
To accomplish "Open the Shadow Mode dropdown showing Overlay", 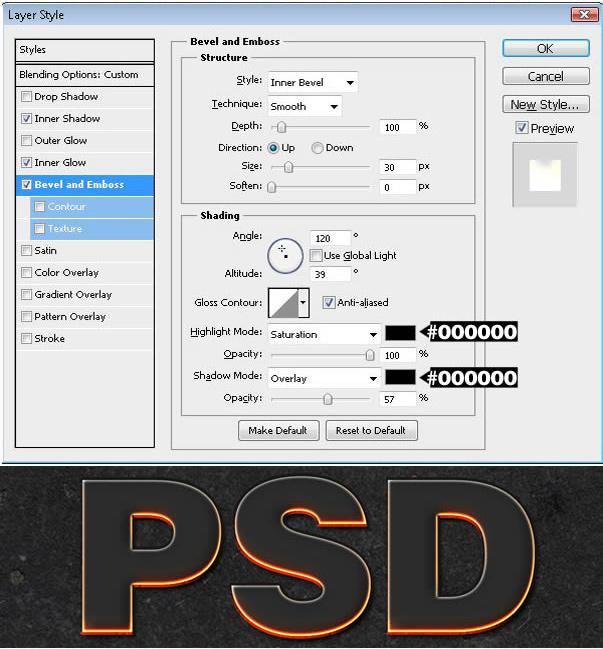I will pyautogui.click(x=324, y=378).
